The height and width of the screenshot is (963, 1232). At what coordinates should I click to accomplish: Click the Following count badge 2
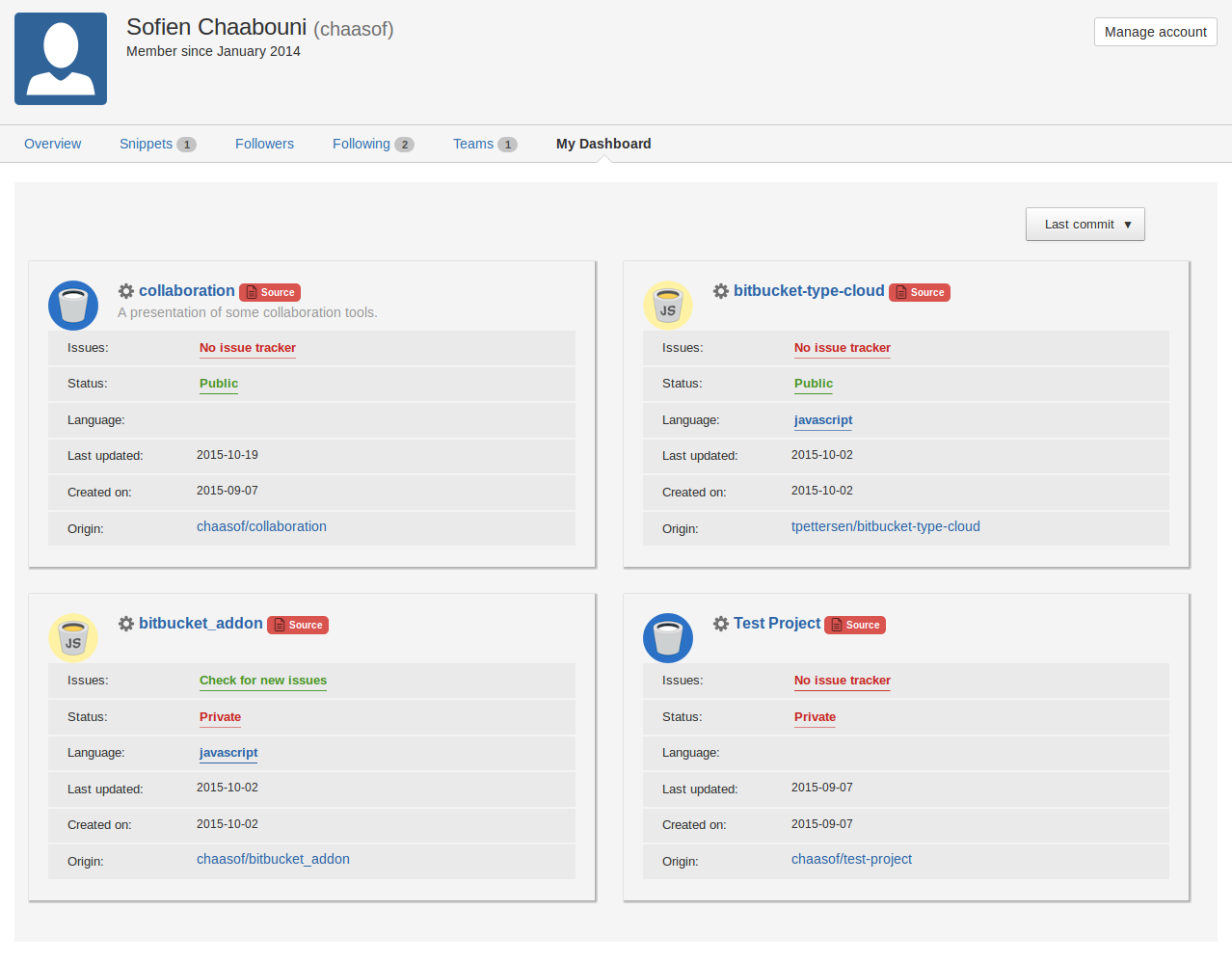tap(405, 145)
